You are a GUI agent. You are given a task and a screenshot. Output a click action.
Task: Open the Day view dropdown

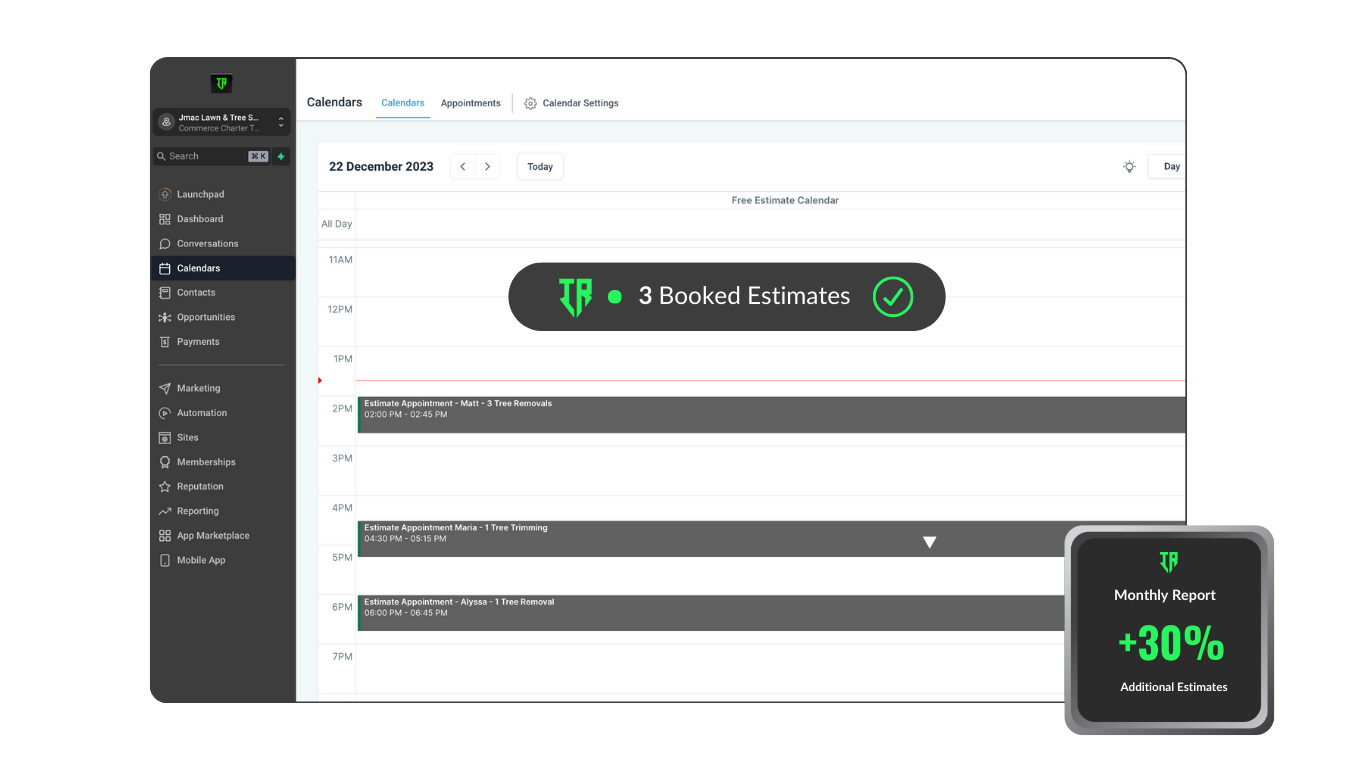[x=1168, y=167]
